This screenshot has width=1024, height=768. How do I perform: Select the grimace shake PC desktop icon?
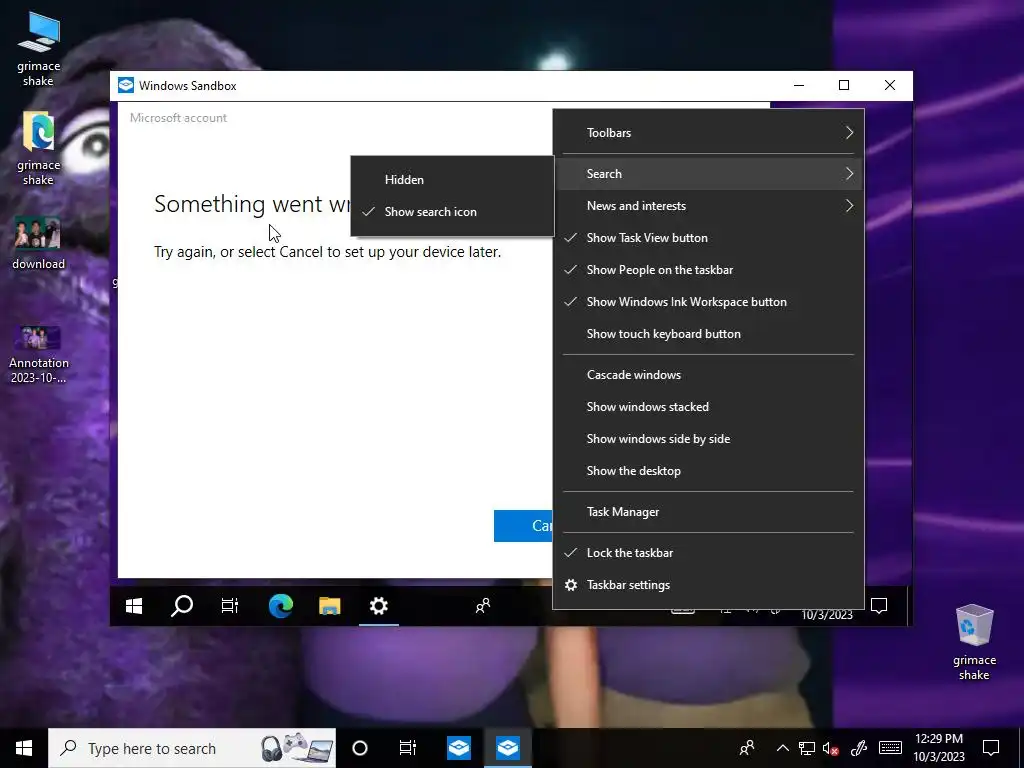(x=39, y=49)
